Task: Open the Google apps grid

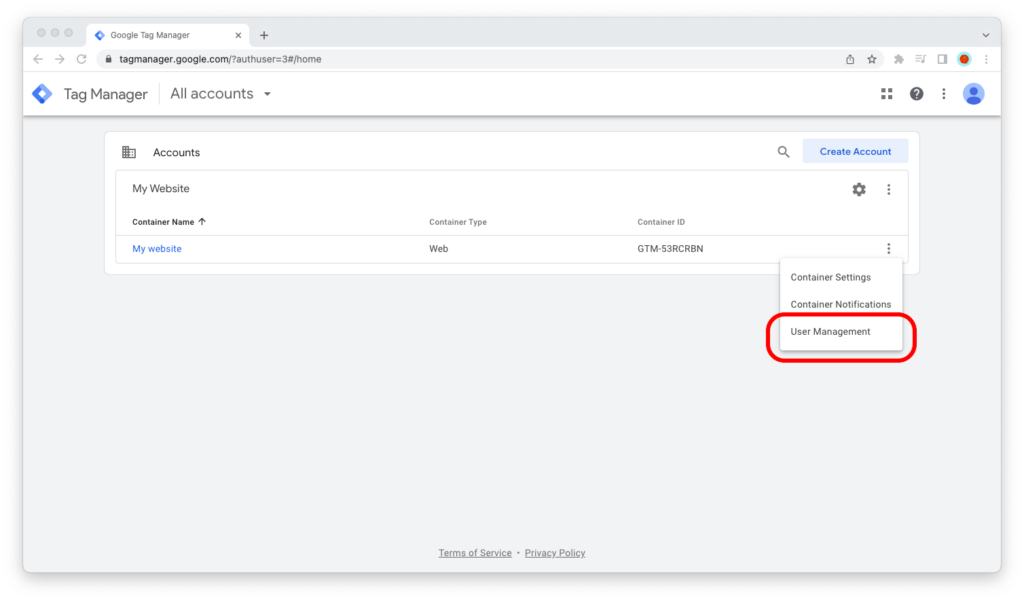Action: [886, 94]
